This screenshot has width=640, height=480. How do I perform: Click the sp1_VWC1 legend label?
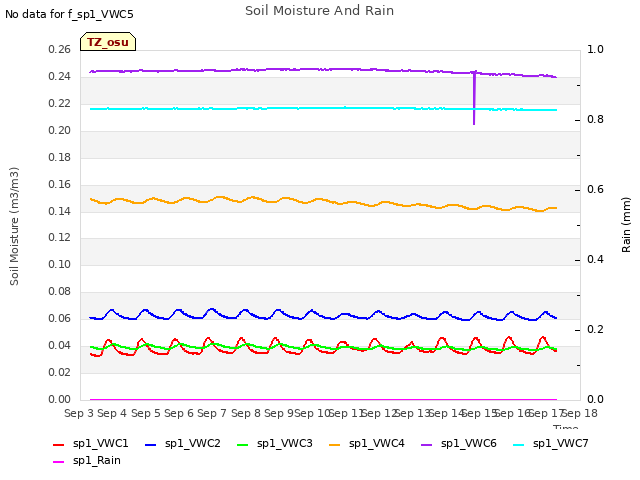point(100,443)
